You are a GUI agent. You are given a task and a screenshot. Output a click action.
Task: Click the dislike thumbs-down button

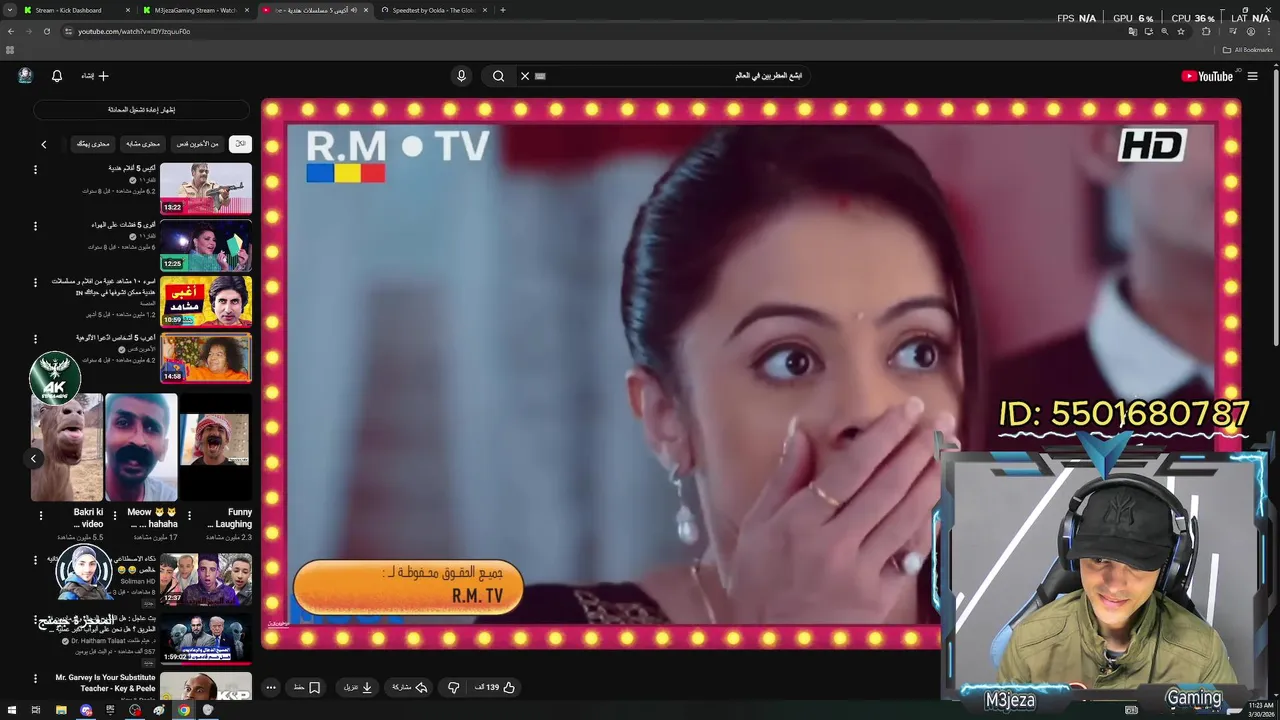(453, 687)
